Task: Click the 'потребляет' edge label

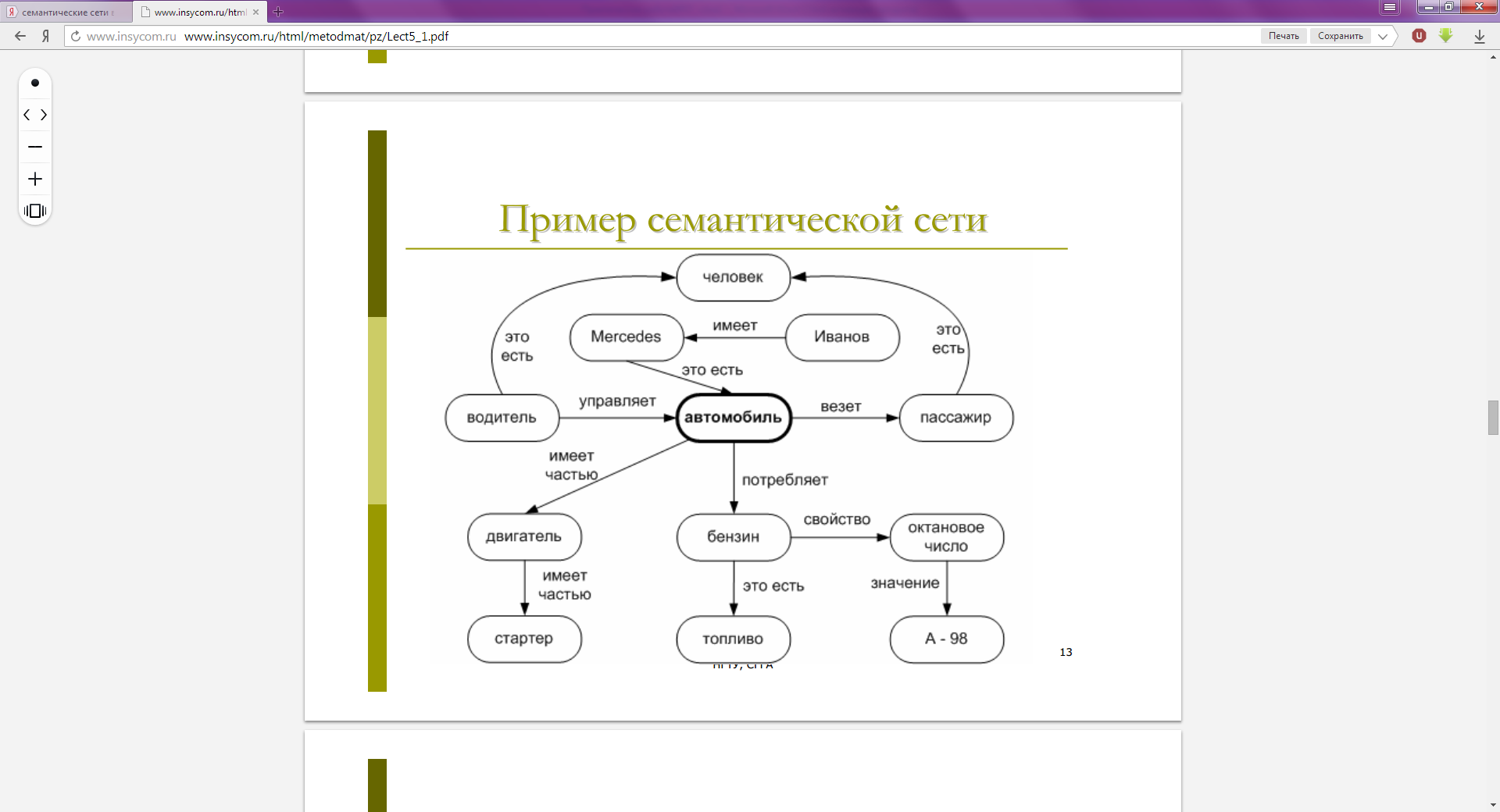Action: (784, 480)
